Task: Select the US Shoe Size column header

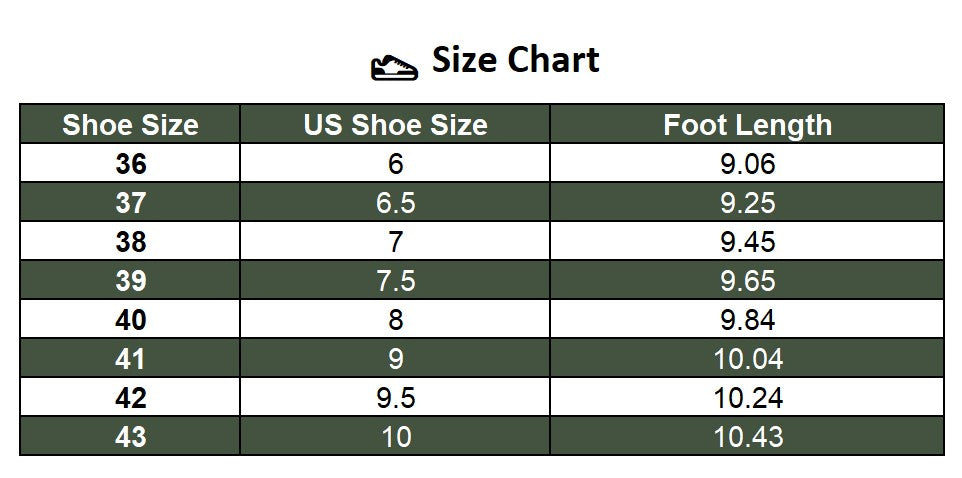Action: point(395,125)
